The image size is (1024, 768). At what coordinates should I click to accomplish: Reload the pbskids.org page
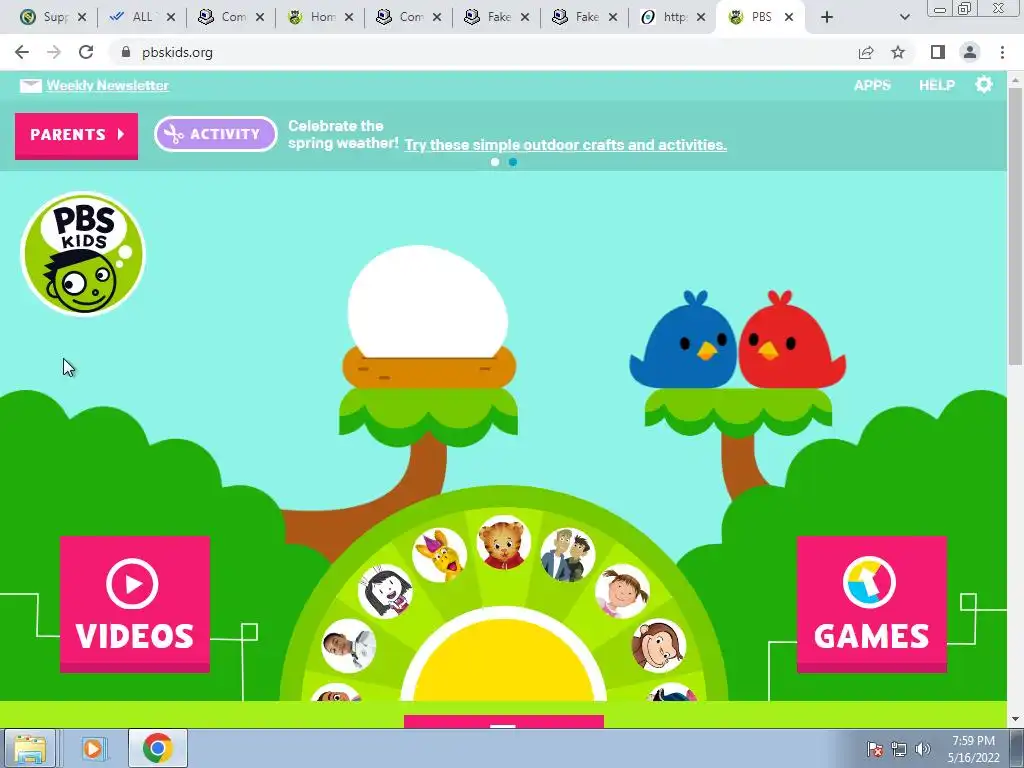pos(86,52)
